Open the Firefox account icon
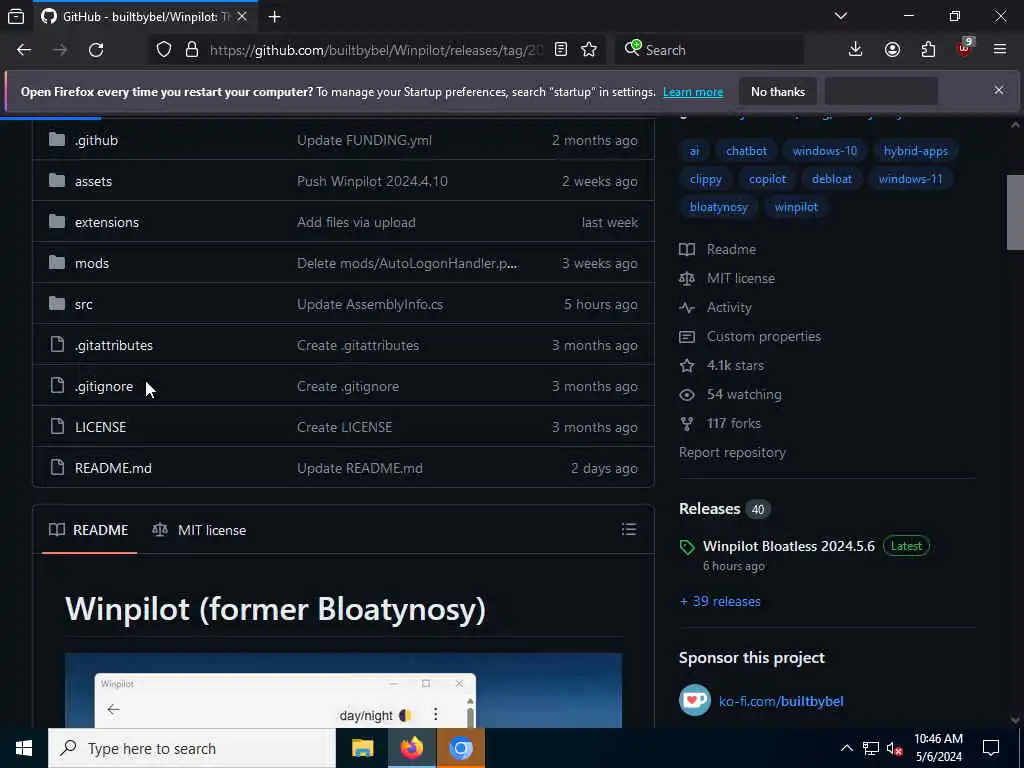1024x768 pixels. click(892, 50)
